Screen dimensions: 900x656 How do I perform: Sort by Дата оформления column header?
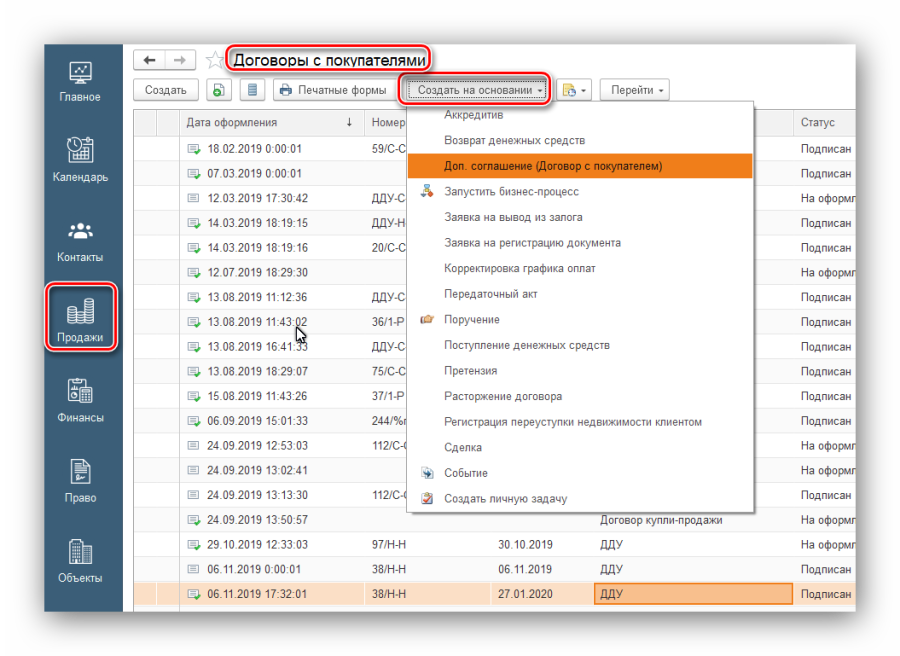[x=231, y=123]
